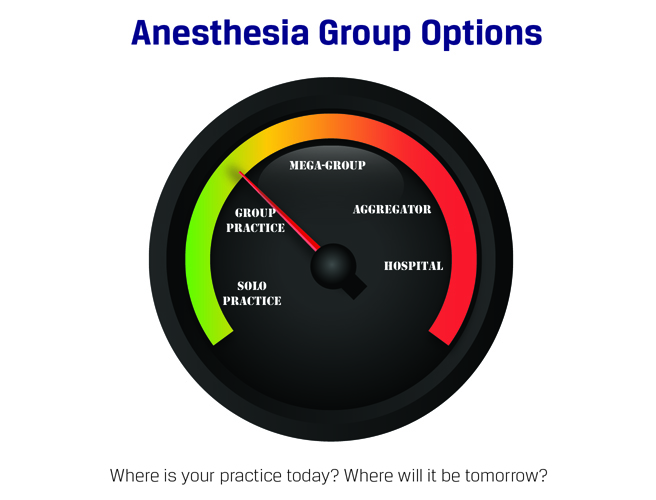This screenshot has width=656, height=500.
Task: Click the needle's black counterweight tail
Action: point(354,288)
